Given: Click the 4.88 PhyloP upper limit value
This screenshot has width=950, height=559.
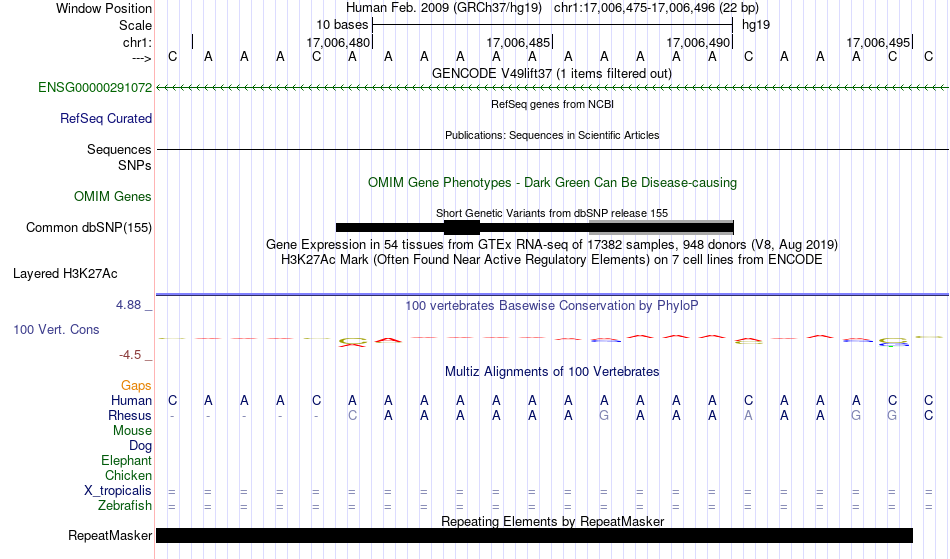Looking at the screenshot, I should pos(129,305).
